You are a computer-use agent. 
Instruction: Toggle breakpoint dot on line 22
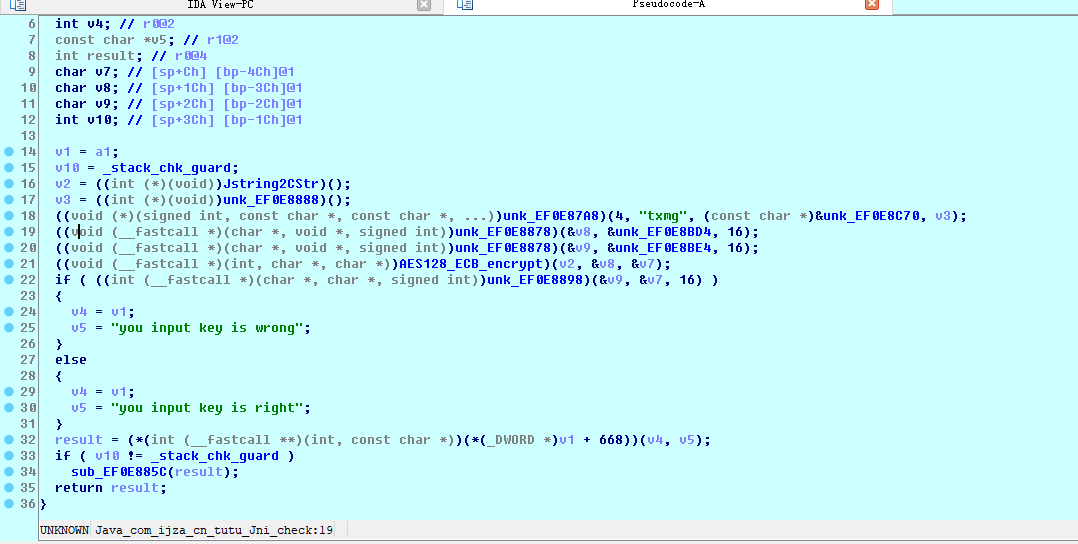(9, 280)
